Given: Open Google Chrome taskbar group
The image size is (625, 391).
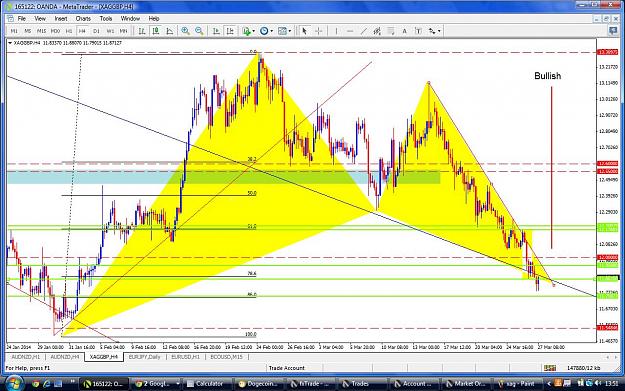Looking at the screenshot, I should (x=157, y=383).
